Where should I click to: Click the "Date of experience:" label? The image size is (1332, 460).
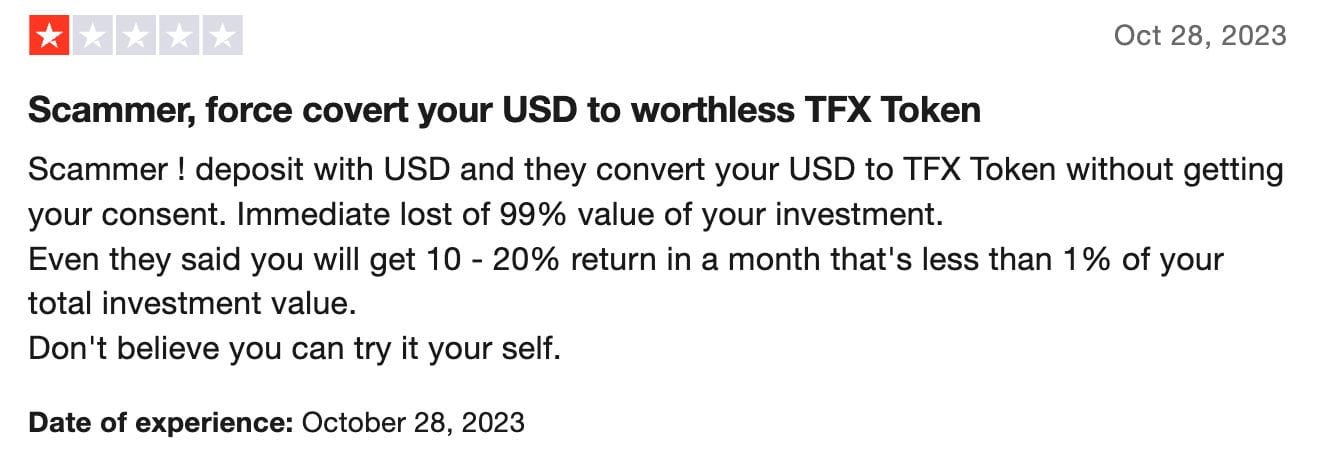[160, 422]
